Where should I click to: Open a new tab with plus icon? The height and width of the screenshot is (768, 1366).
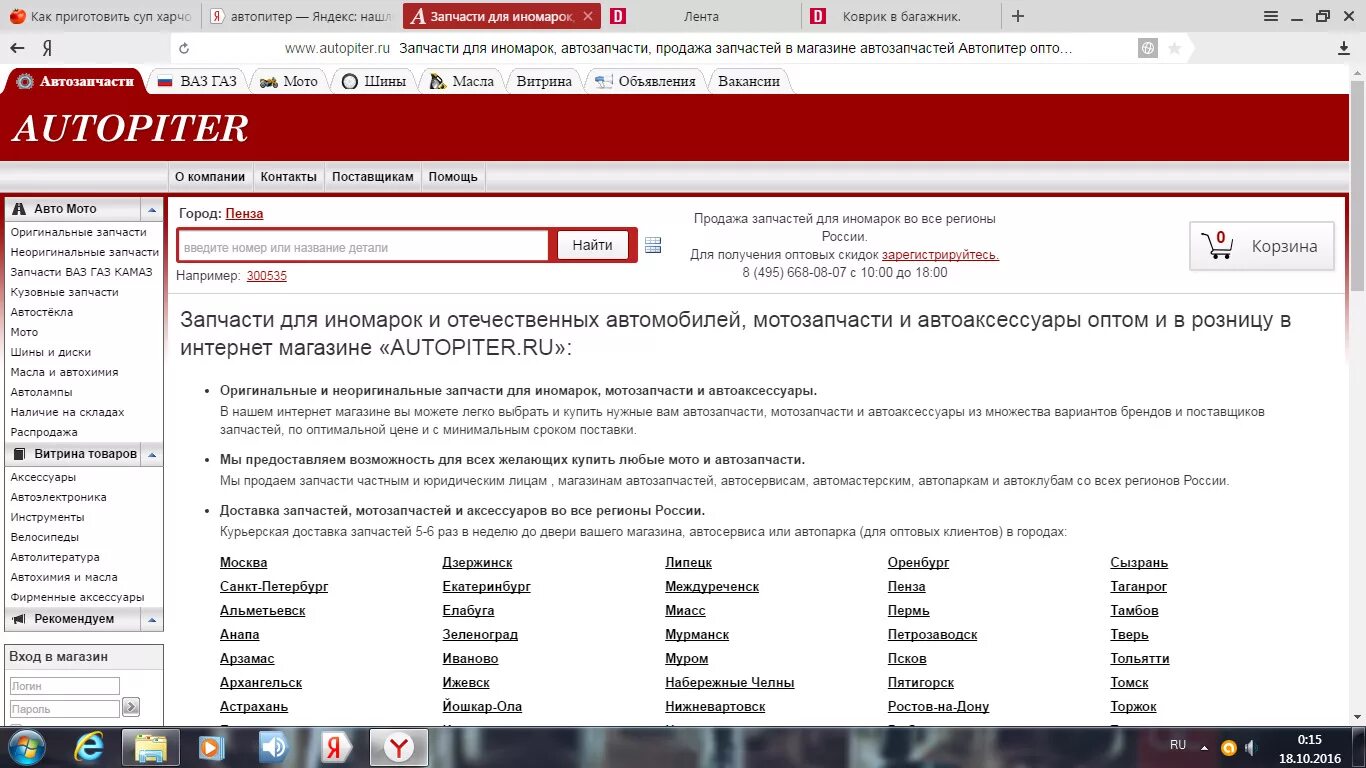pos(1018,16)
